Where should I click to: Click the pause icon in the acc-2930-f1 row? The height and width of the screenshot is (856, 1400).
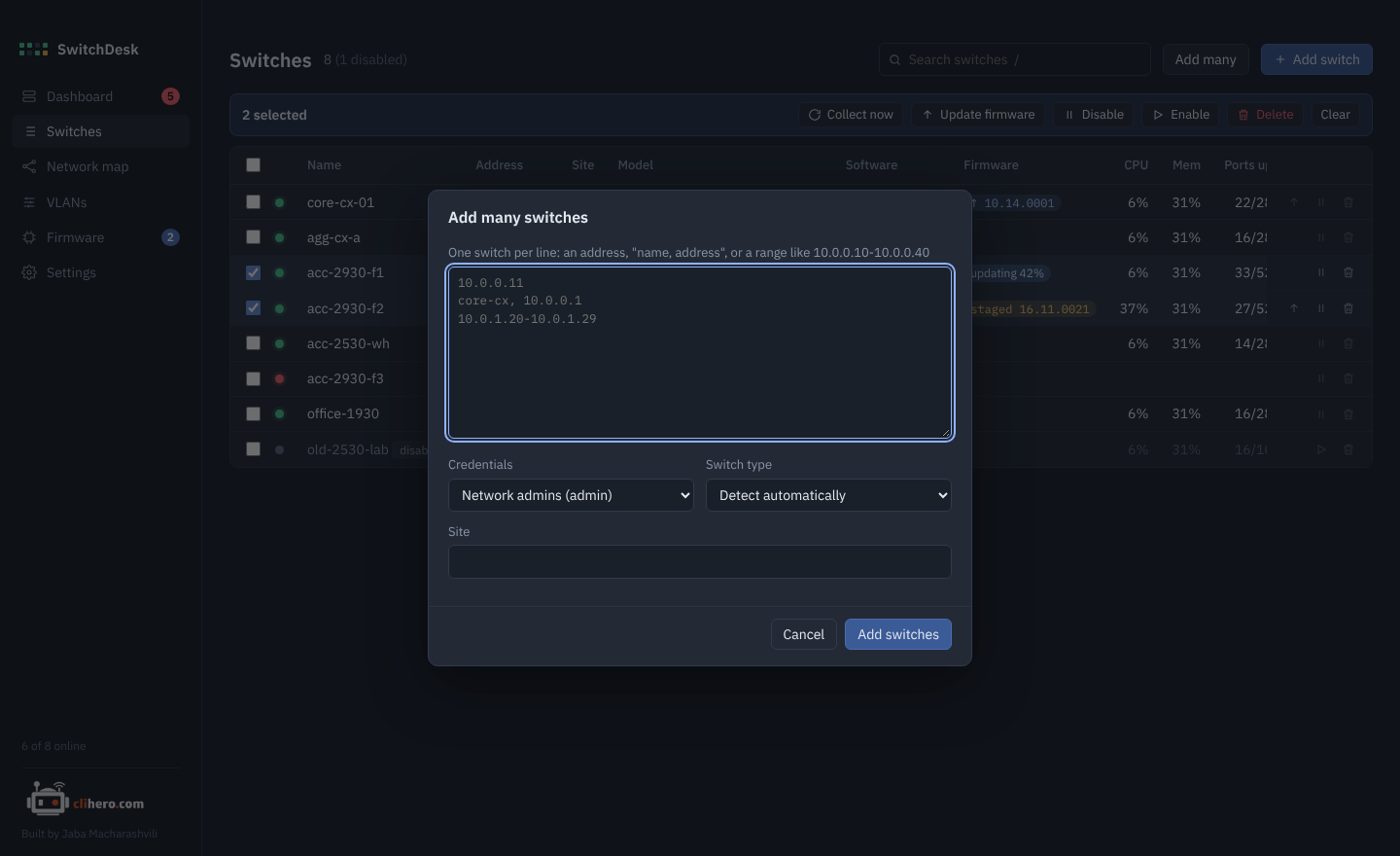tap(1321, 273)
